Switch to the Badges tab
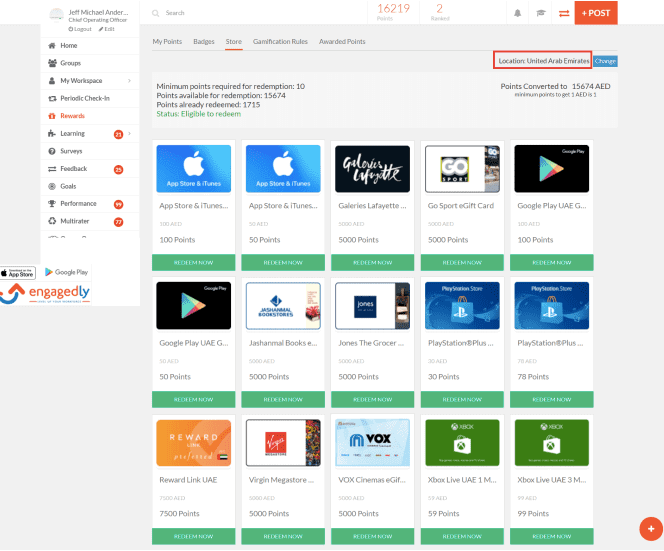The width and height of the screenshot is (664, 551). [x=204, y=42]
